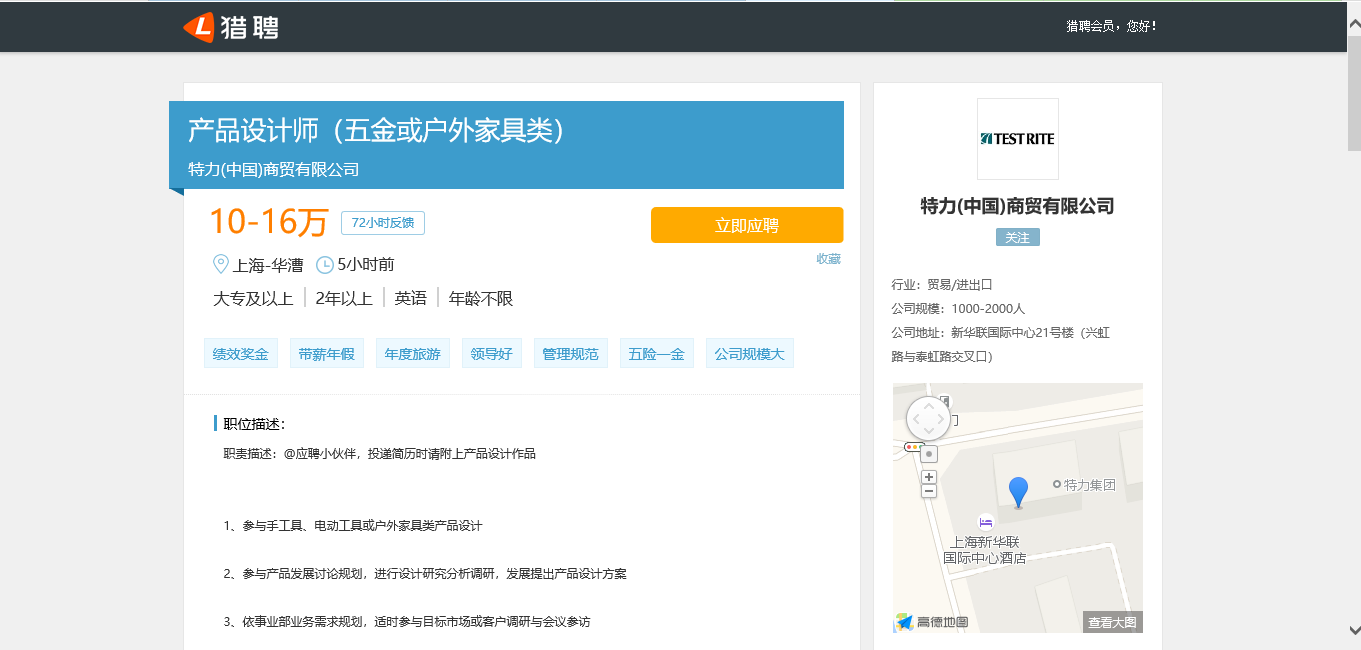The width and height of the screenshot is (1361, 650).
Task: Open the large map via 查看大图
Action: [1111, 621]
